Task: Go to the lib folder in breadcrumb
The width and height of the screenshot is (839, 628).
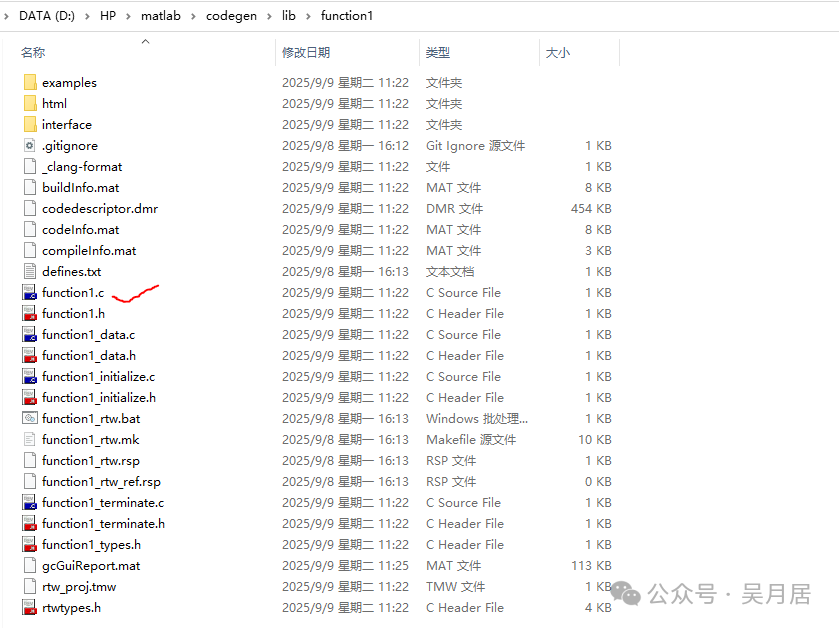Action: (288, 16)
